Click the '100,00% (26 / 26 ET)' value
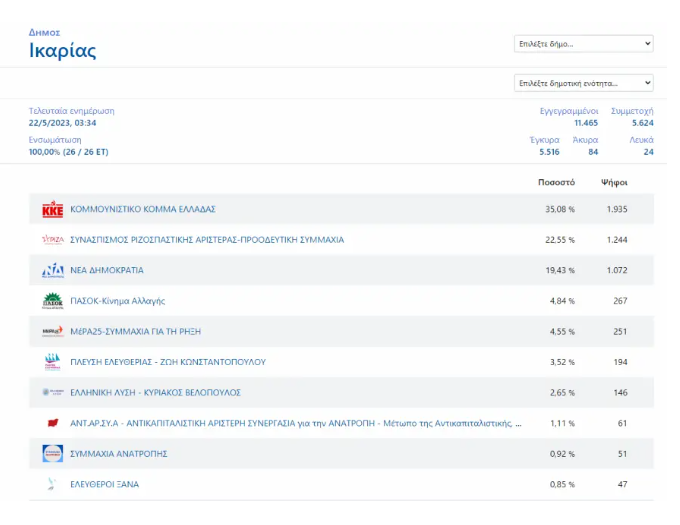Image resolution: width=680 pixels, height=525 pixels. (69, 152)
